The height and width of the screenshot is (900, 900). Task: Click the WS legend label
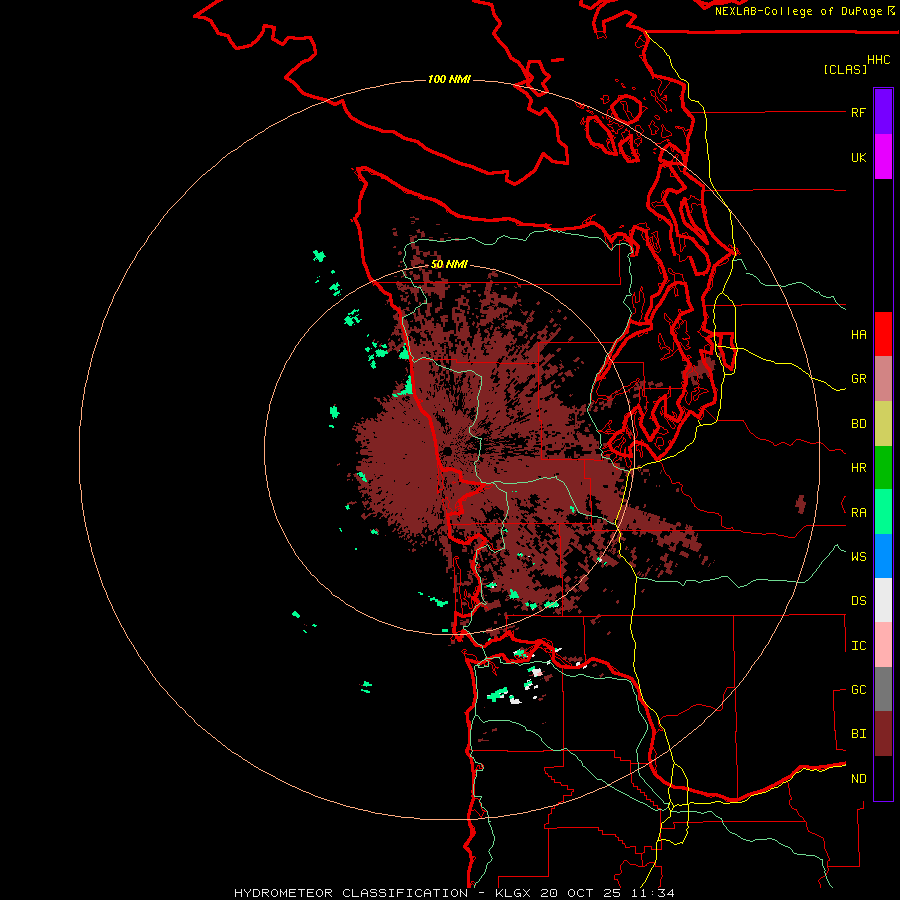click(858, 557)
